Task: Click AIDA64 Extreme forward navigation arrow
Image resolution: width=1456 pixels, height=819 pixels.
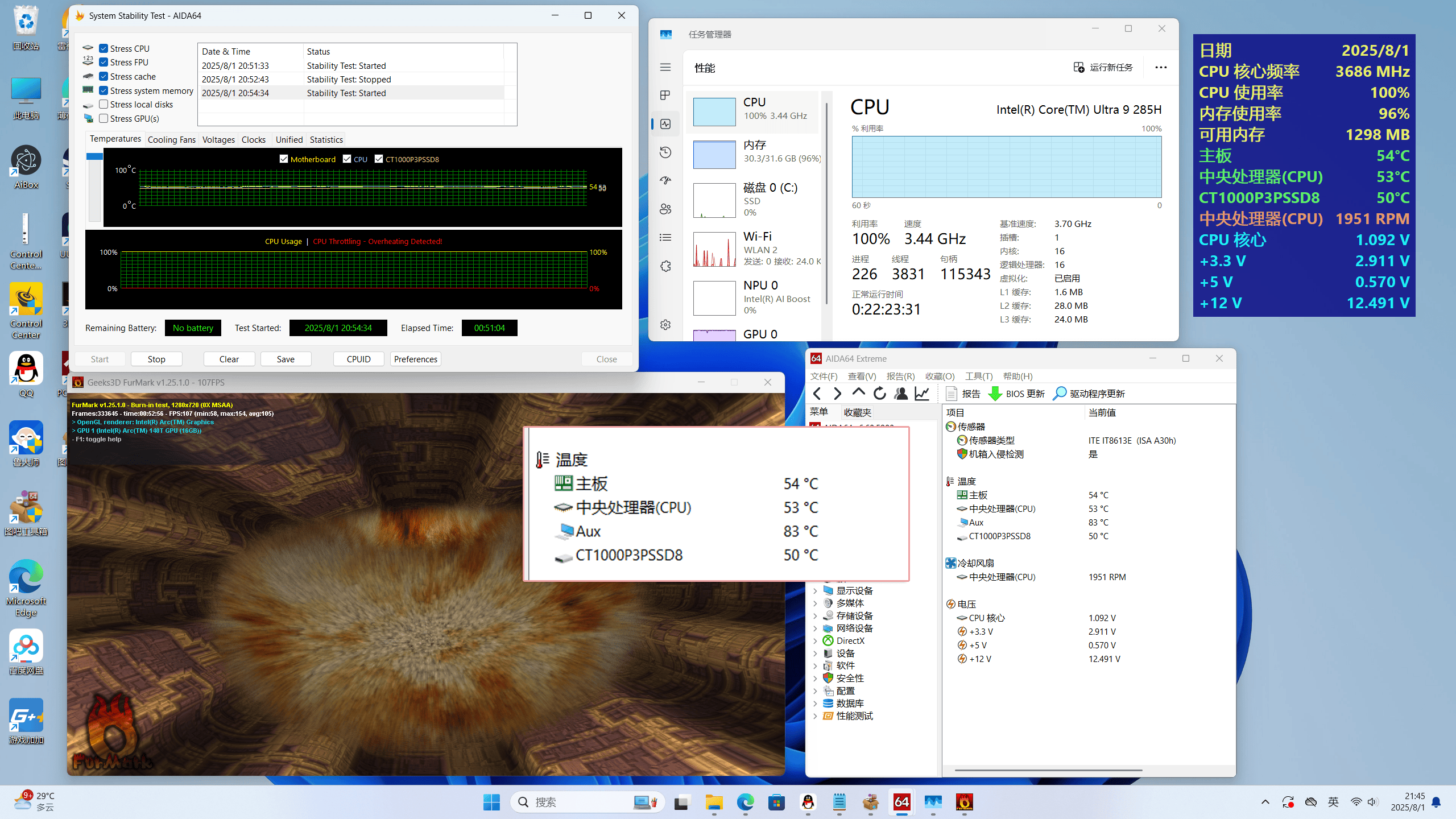Action: coord(837,394)
